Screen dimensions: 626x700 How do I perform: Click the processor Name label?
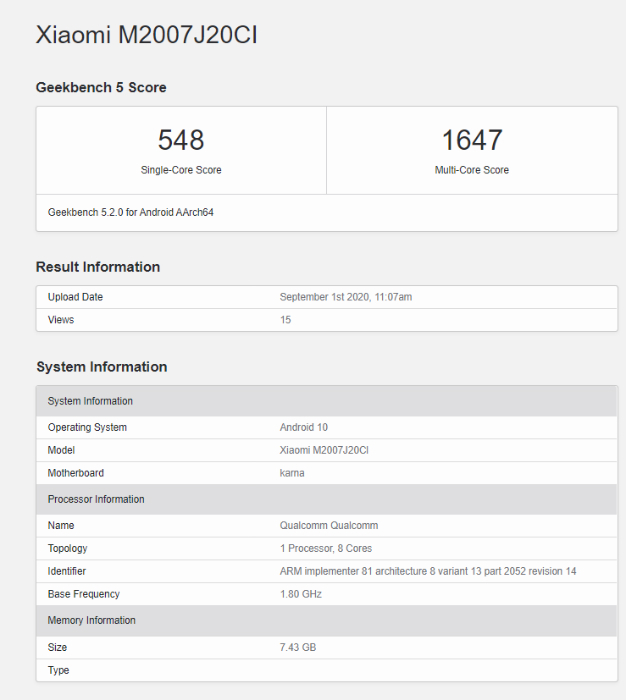[61, 525]
